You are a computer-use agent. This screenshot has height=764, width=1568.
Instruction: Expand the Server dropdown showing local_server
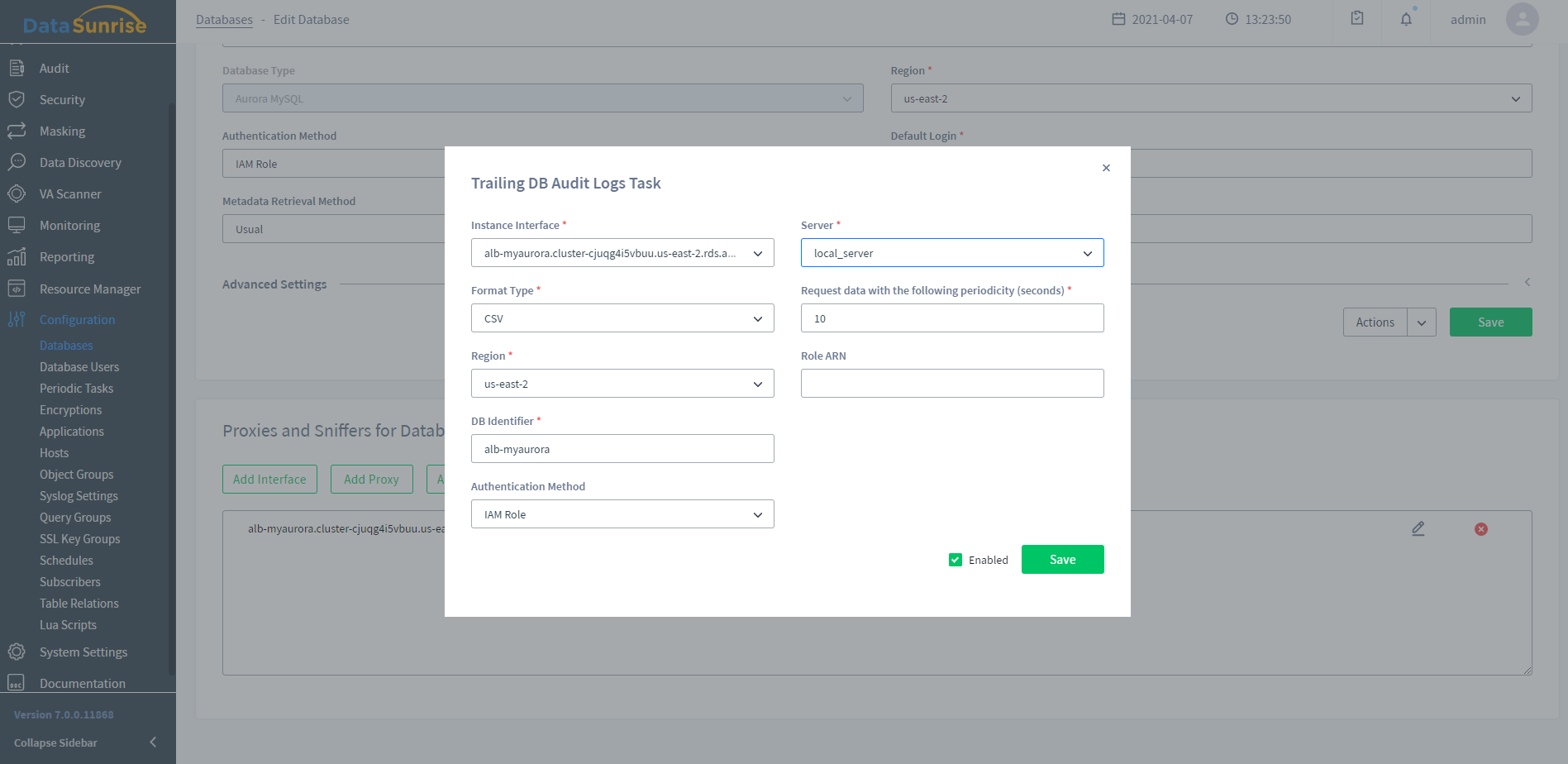pos(951,253)
